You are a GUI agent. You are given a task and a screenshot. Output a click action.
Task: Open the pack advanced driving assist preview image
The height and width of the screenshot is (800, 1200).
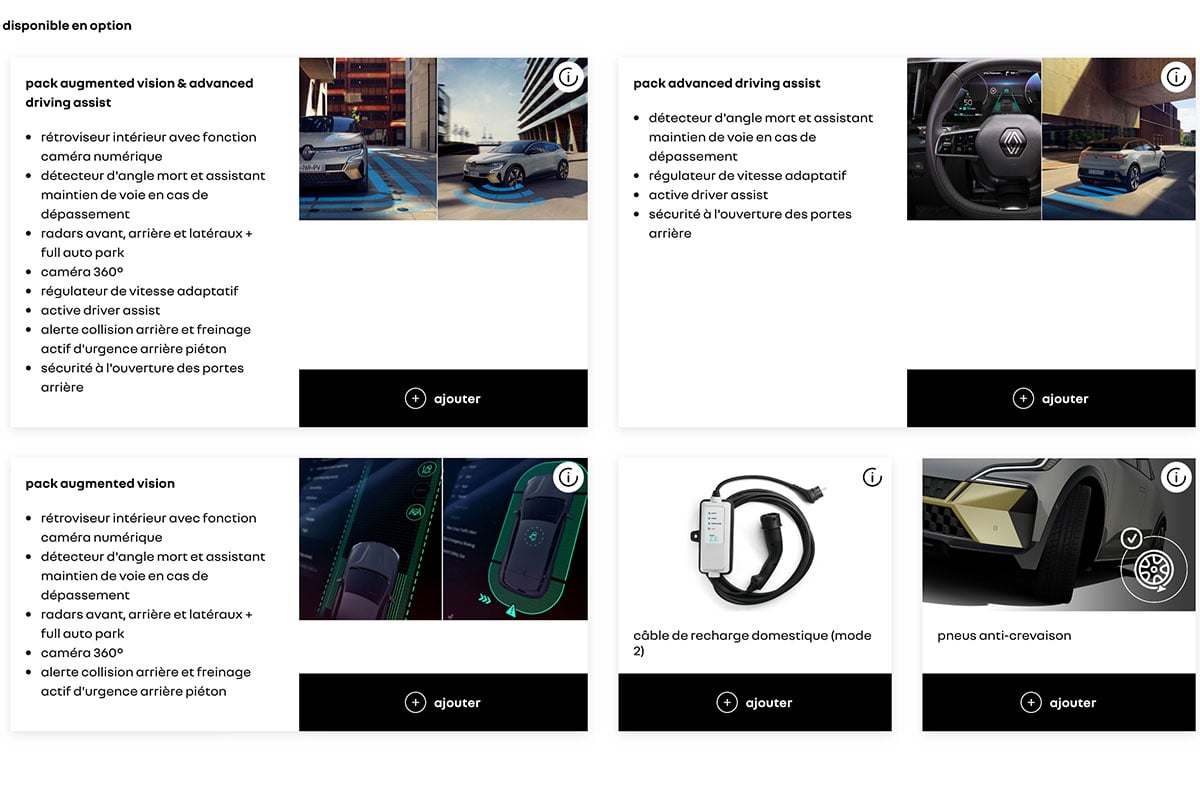click(1050, 139)
